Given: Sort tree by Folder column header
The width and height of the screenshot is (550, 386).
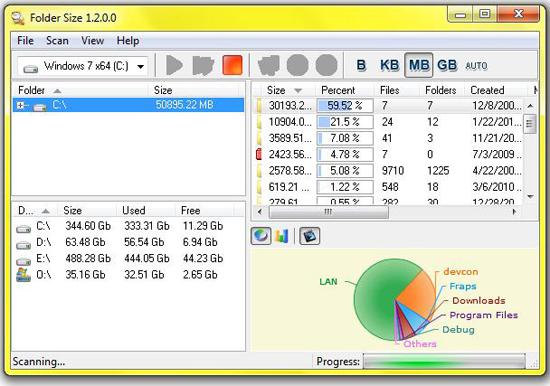Looking at the screenshot, I should (81, 91).
